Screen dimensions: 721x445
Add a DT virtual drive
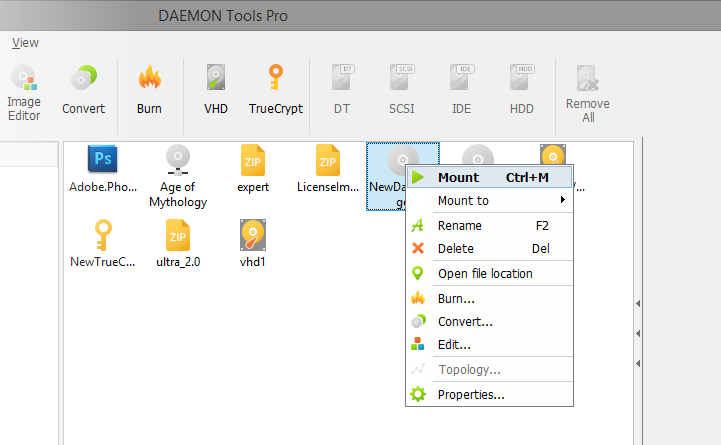[343, 92]
